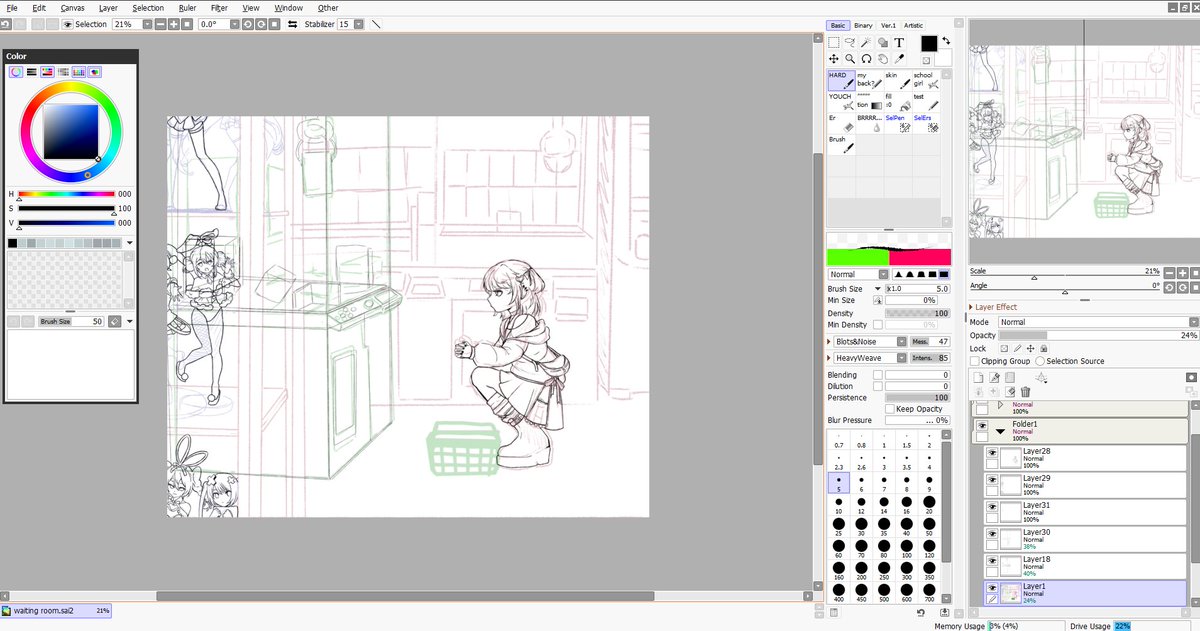Click the waiting room.sai2 document tab
Image resolution: width=1200 pixels, height=631 pixels.
point(57,610)
